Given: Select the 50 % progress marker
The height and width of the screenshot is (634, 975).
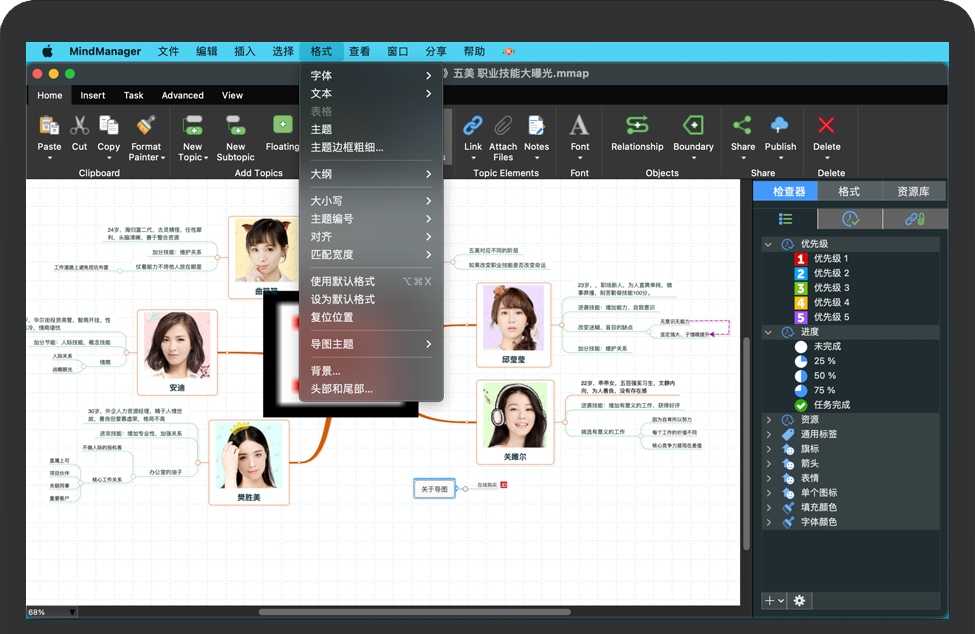Looking at the screenshot, I should pyautogui.click(x=800, y=376).
